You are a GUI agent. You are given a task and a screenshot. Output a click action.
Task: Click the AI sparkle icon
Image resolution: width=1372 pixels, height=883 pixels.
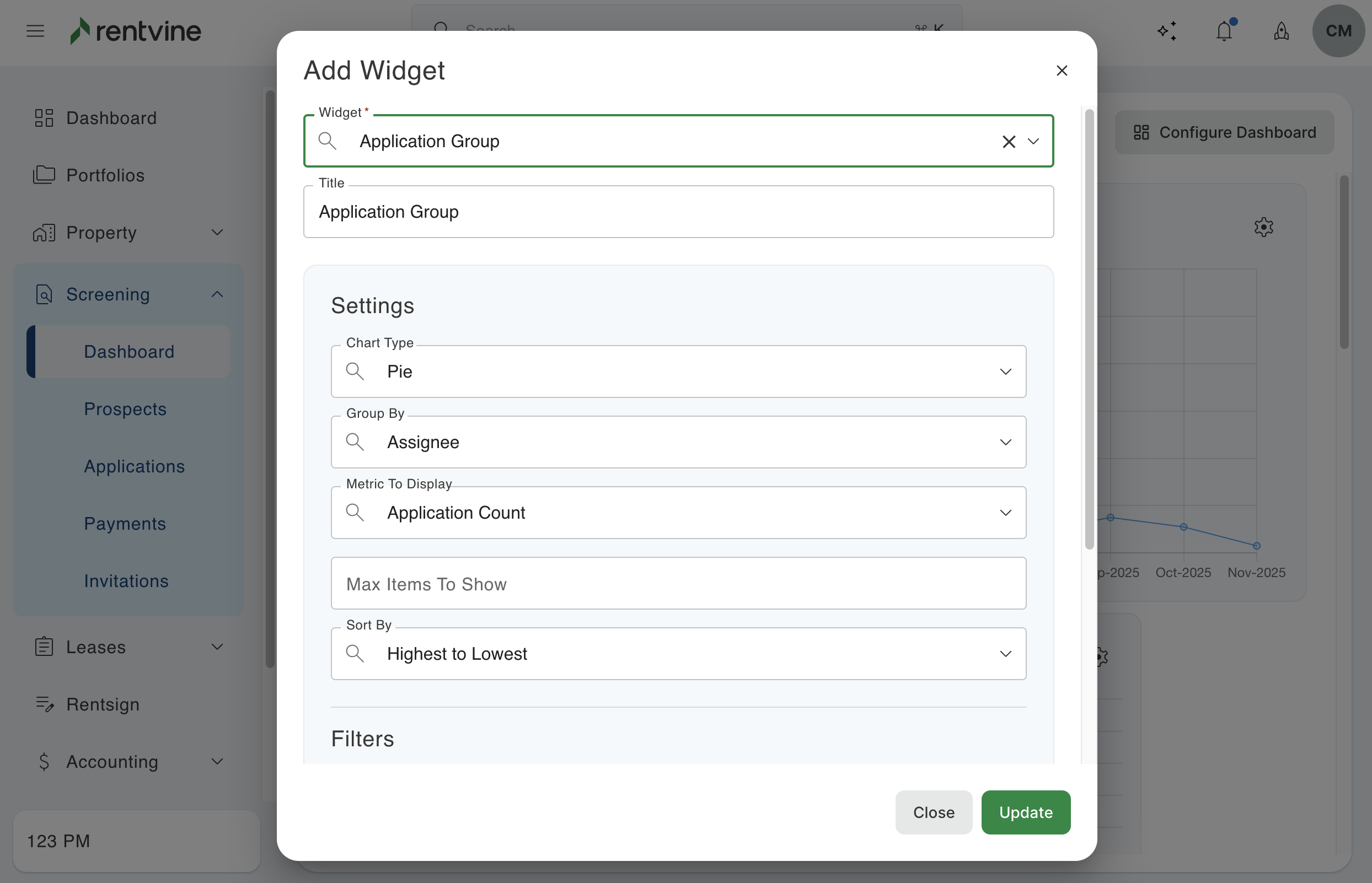(1167, 31)
